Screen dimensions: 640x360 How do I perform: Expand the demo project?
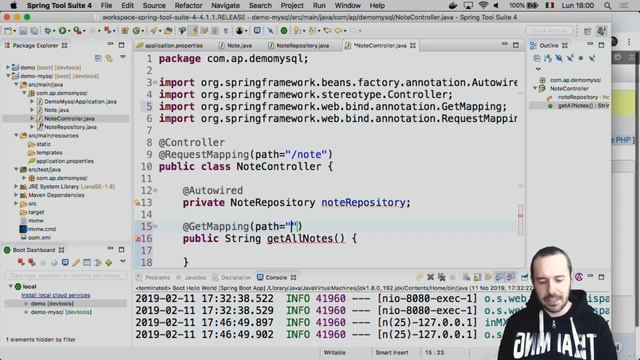pos(8,67)
